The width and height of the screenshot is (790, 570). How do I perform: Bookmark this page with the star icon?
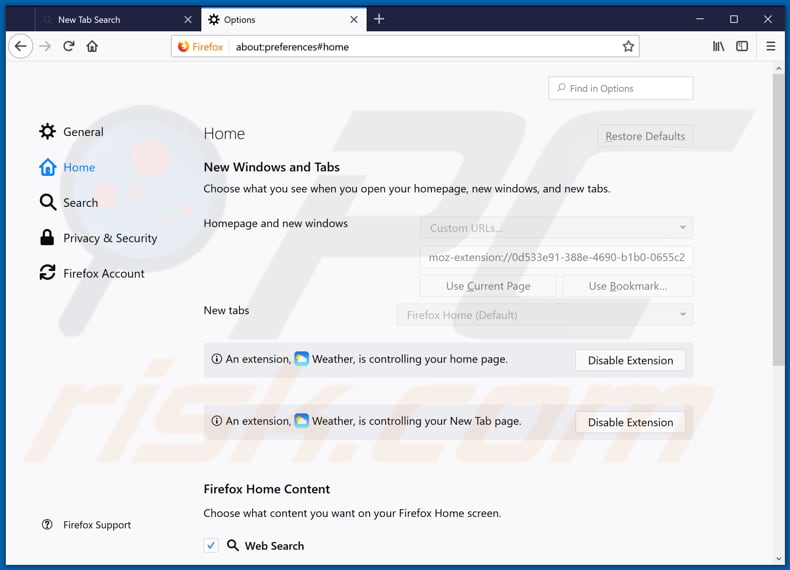[628, 46]
